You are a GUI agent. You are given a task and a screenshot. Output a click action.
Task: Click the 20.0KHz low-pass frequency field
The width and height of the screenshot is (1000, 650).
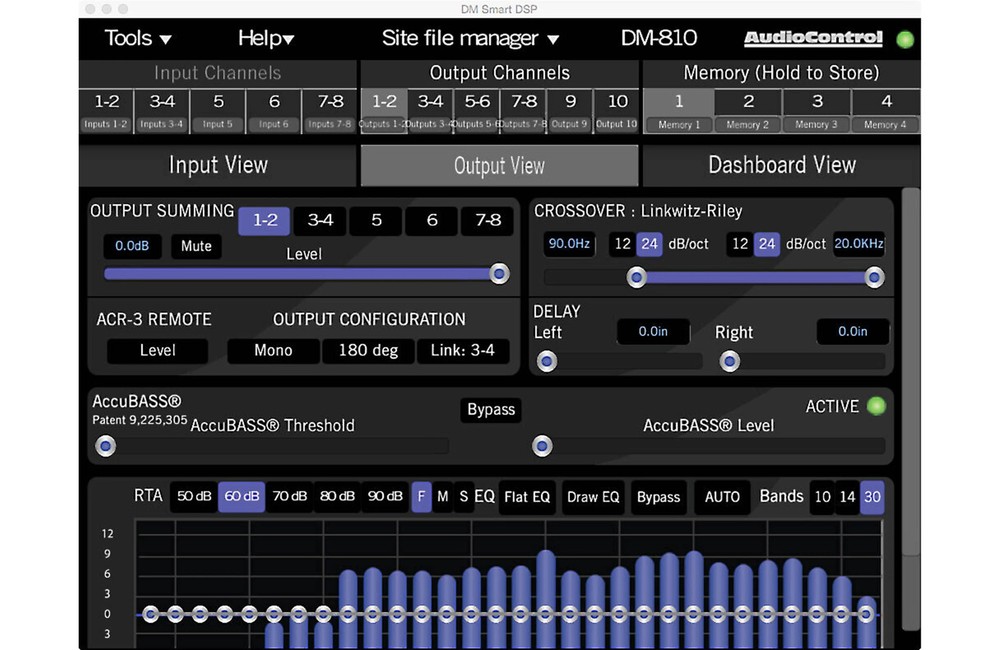click(858, 244)
